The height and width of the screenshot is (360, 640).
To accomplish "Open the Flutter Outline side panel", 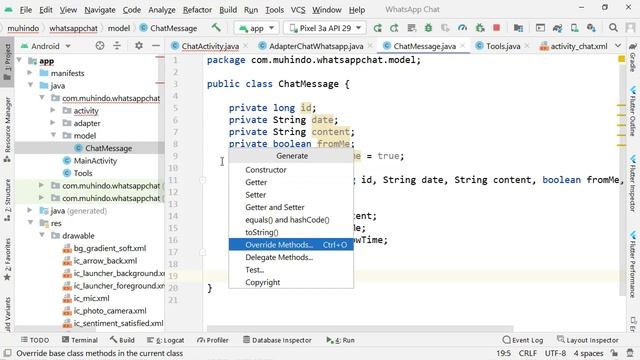I will click(633, 111).
